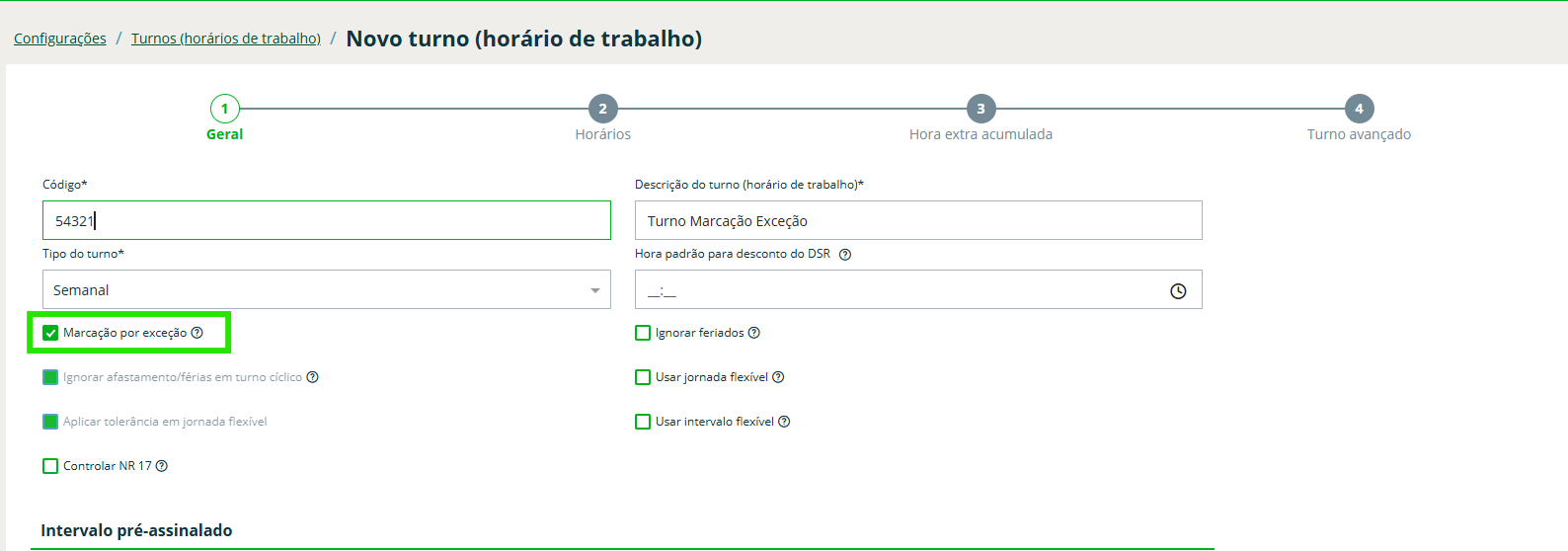Enable Ignorar feriados checkbox
The image size is (1568, 551).
(x=643, y=333)
